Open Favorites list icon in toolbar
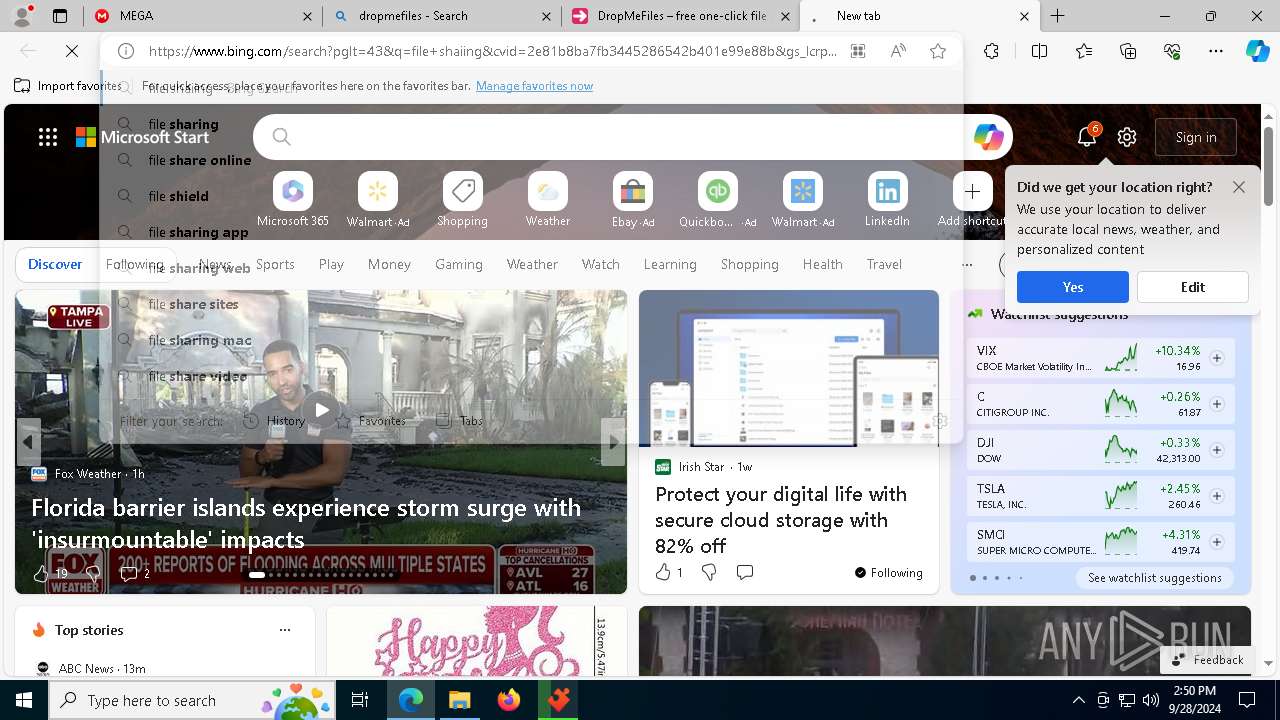This screenshot has height=720, width=1280. click(x=1084, y=51)
